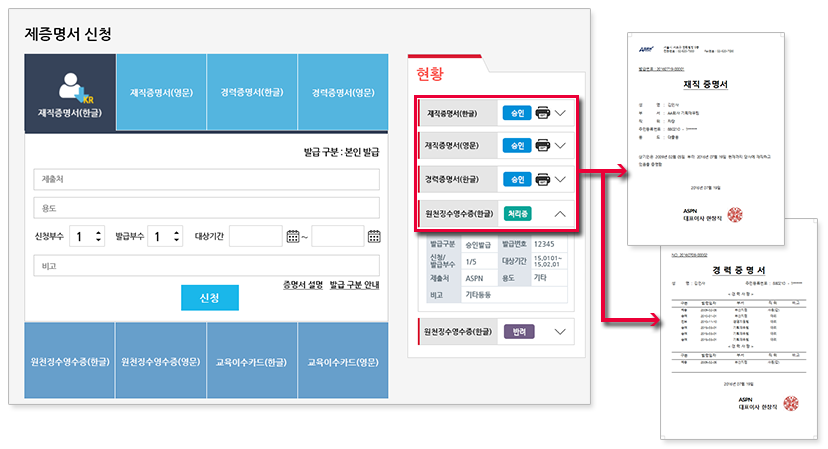Image resolution: width=828 pixels, height=449 pixels.
Task: Print the approved 재직증명서(영문) certificate
Action: pyautogui.click(x=543, y=146)
